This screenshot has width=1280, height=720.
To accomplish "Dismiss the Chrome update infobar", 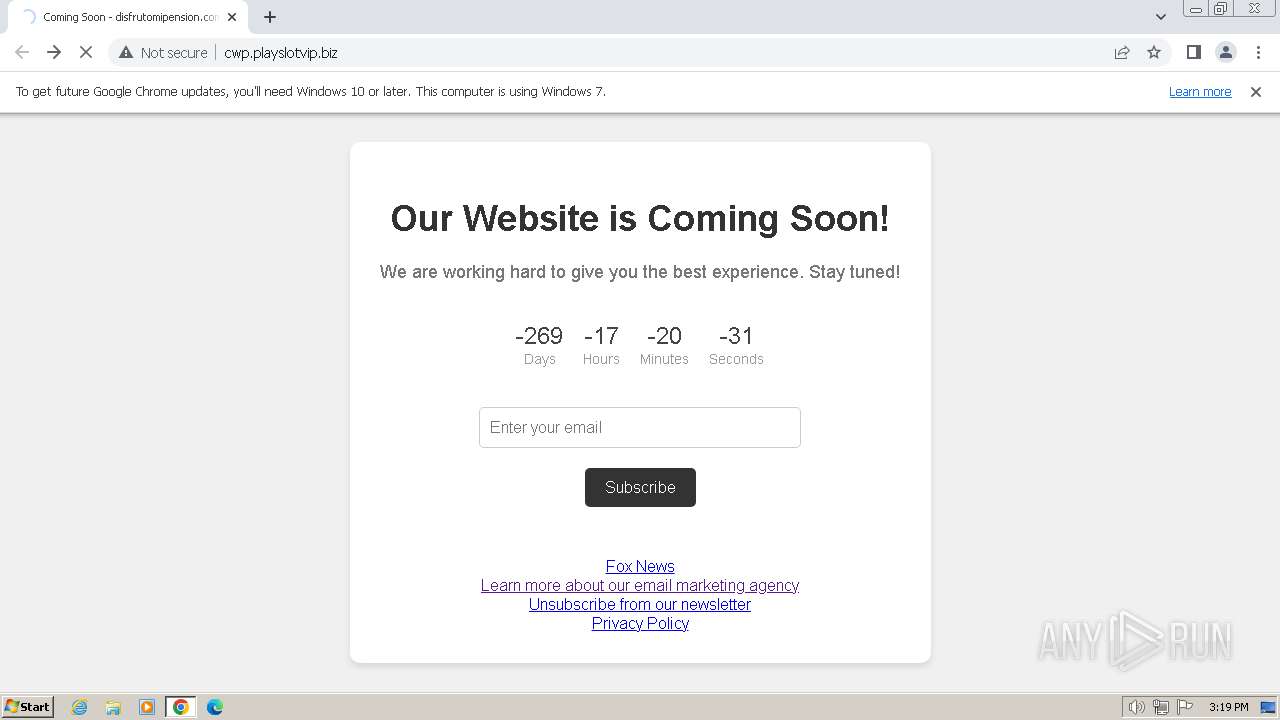I will coord(1256,92).
